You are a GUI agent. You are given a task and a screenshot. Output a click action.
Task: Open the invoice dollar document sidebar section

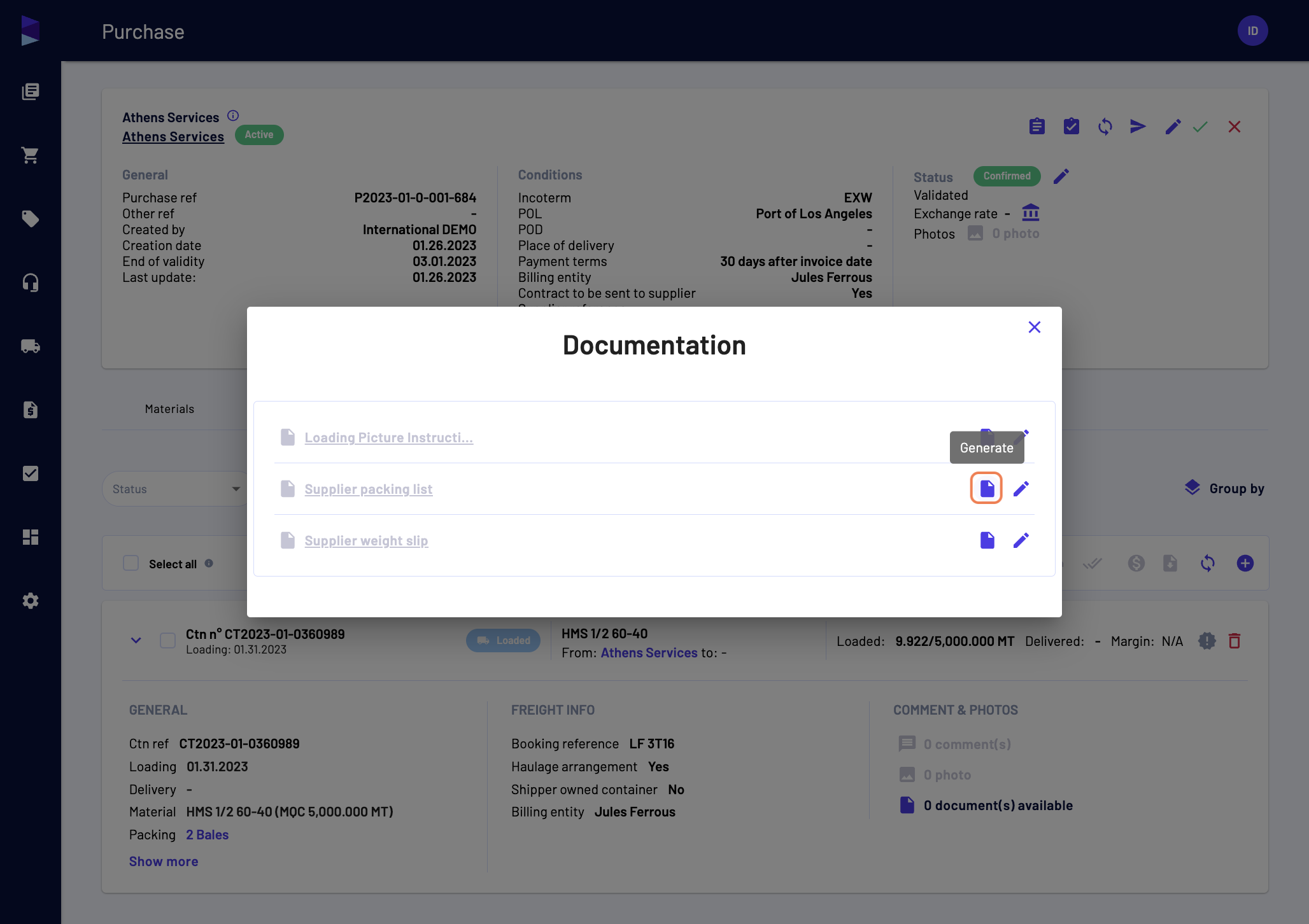click(x=30, y=409)
